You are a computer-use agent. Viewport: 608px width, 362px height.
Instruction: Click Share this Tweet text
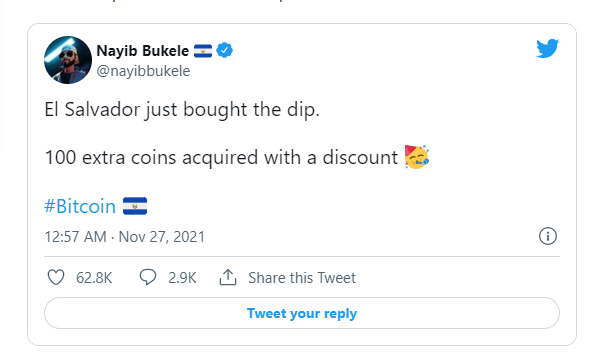[x=302, y=278]
